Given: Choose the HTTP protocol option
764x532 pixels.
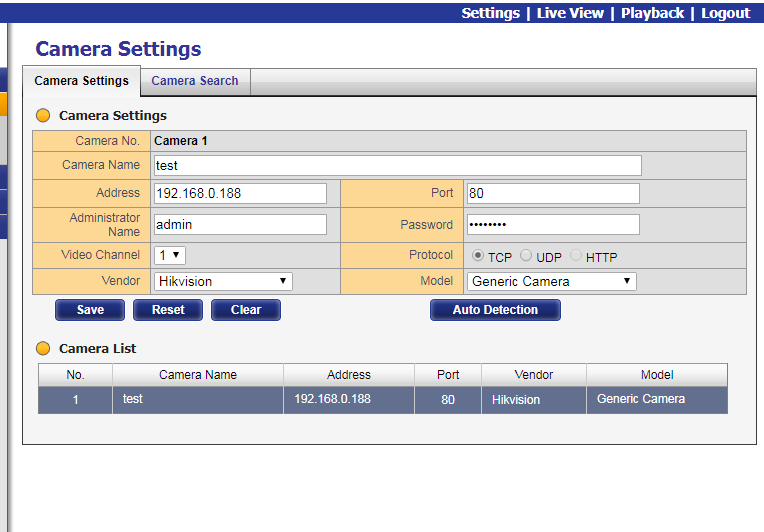Looking at the screenshot, I should (x=576, y=256).
